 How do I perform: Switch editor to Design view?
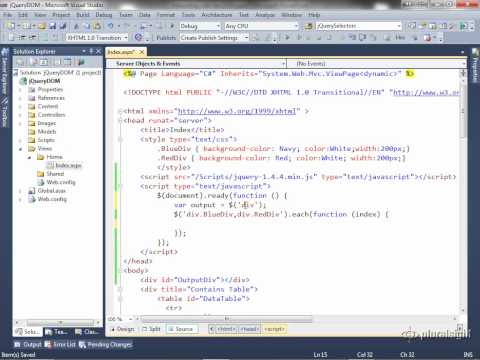(x=123, y=329)
